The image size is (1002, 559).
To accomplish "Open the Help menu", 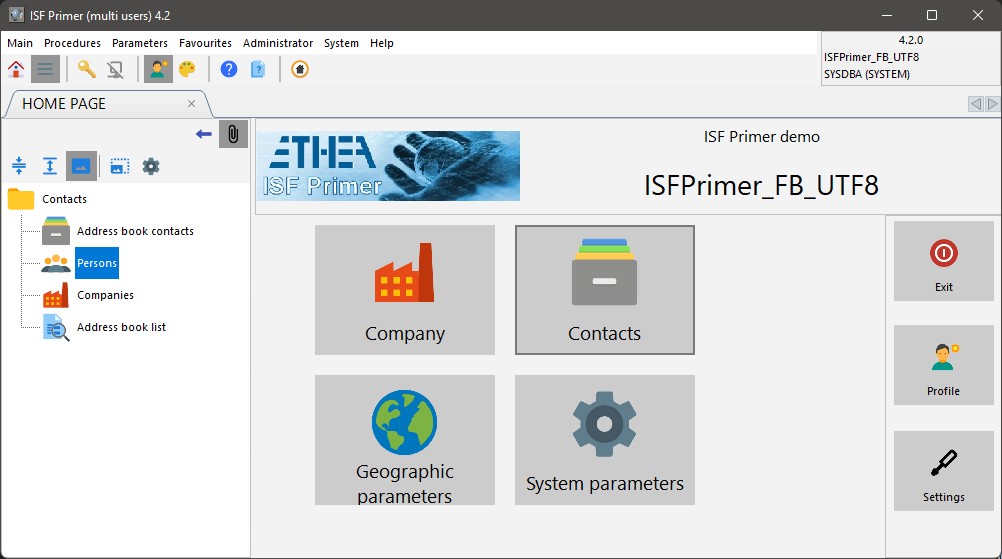I will (x=382, y=43).
